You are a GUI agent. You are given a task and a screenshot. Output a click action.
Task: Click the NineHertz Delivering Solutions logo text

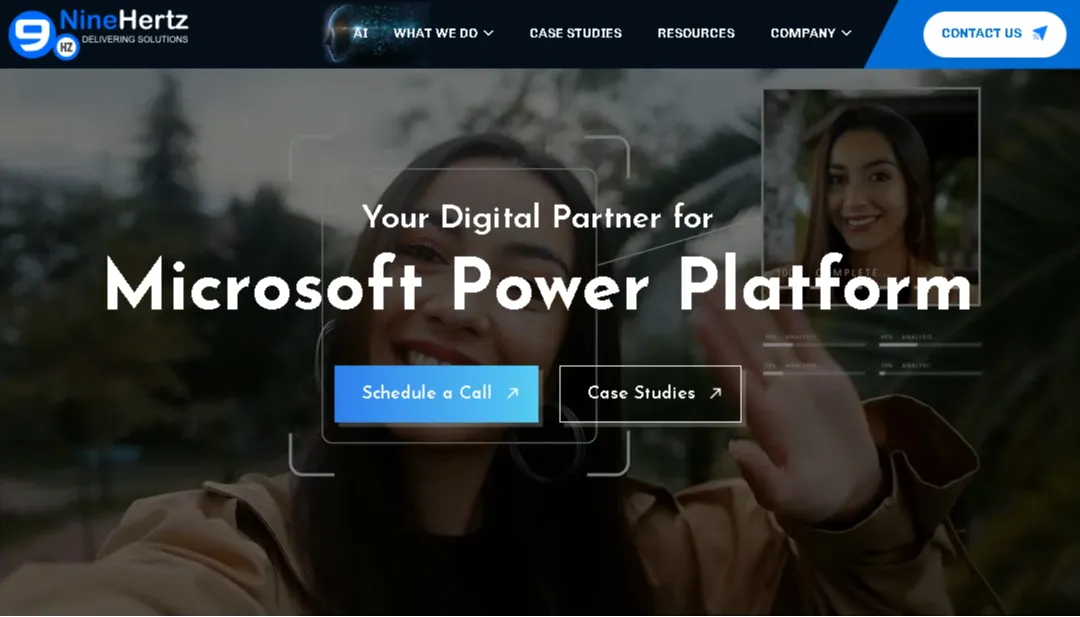coord(124,26)
